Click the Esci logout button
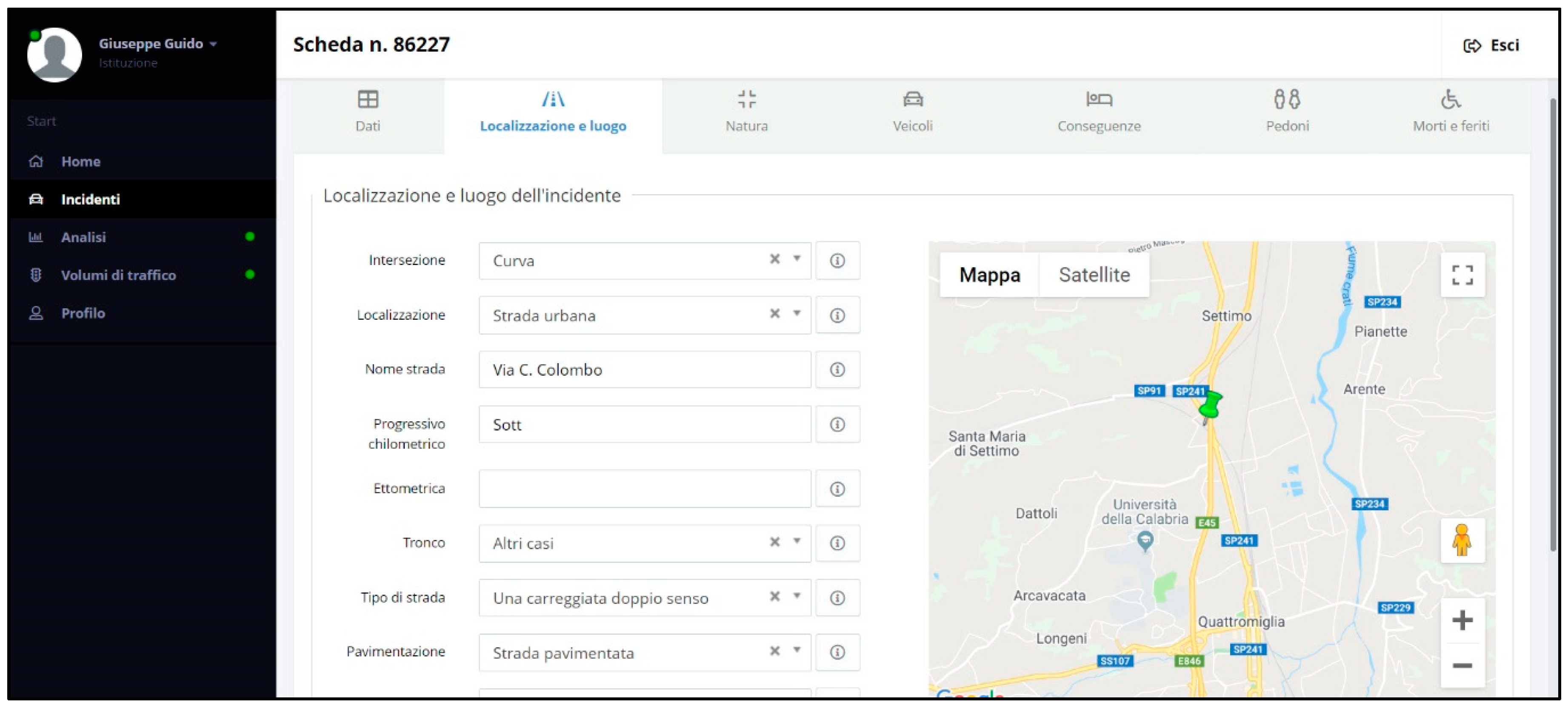 1491,46
